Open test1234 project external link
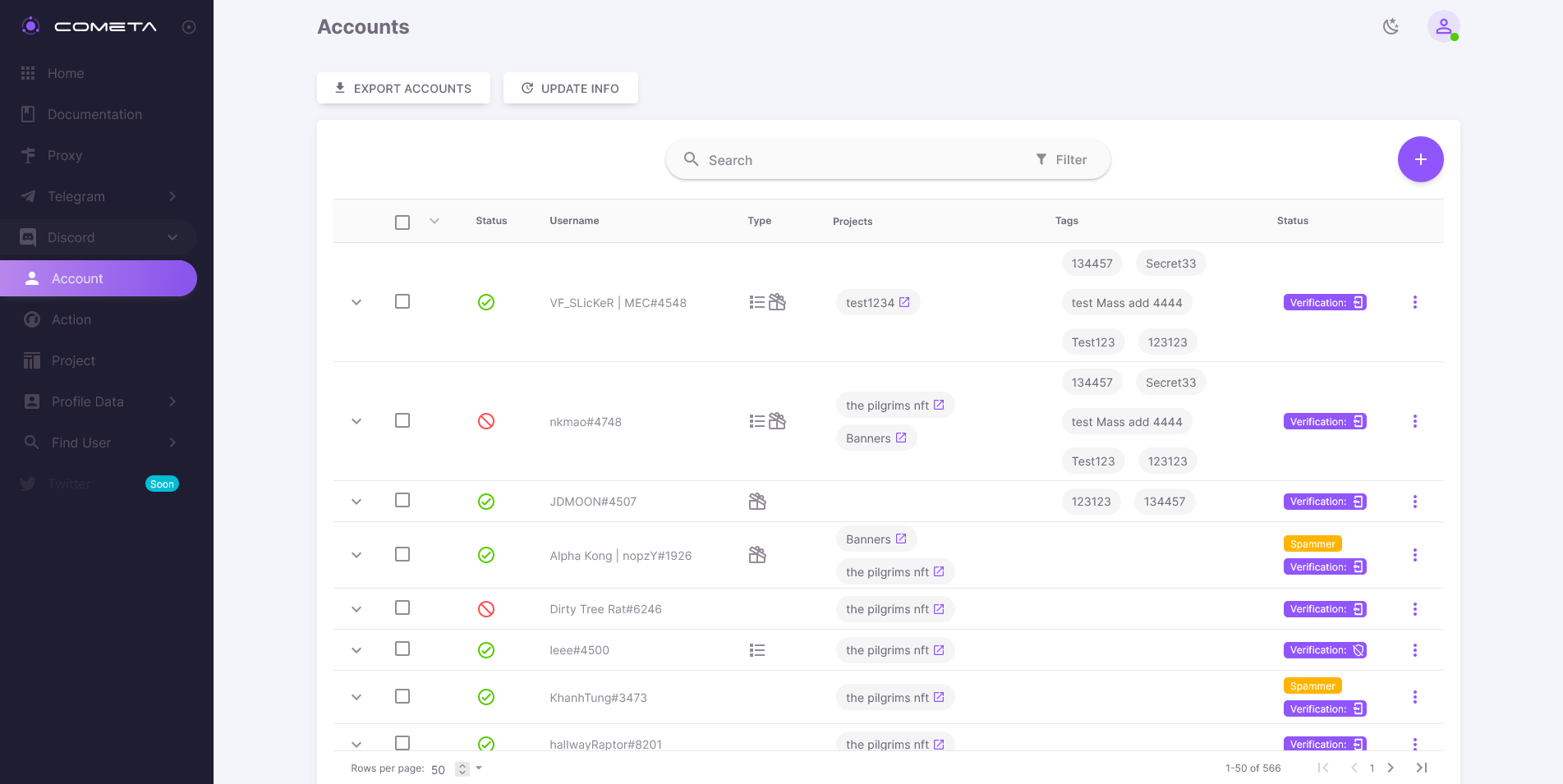Screen dimensions: 1563x784 tap(904, 302)
